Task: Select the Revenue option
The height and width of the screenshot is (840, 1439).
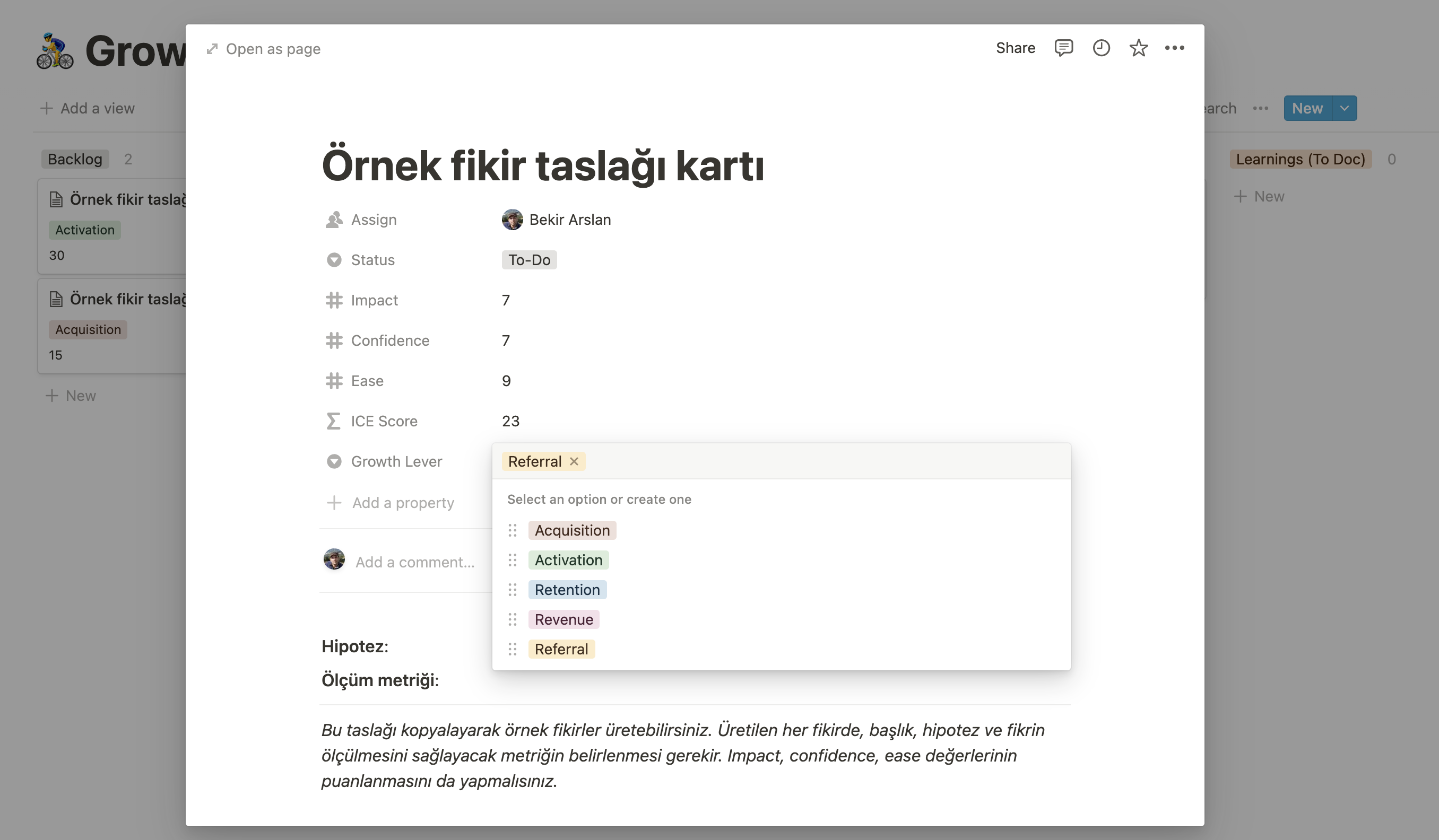Action: 564,619
